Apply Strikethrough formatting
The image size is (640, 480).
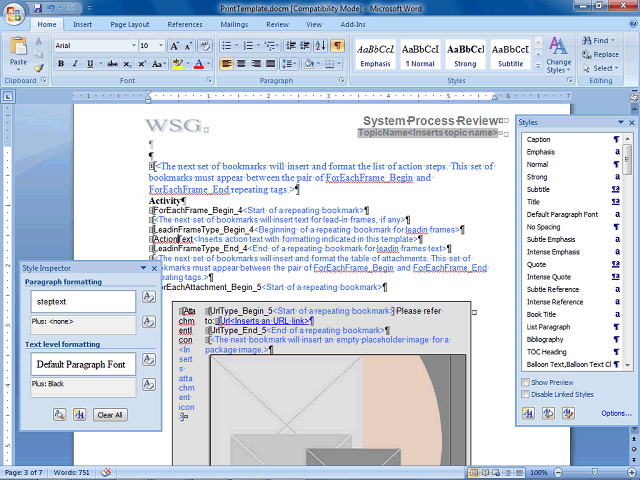click(112, 64)
